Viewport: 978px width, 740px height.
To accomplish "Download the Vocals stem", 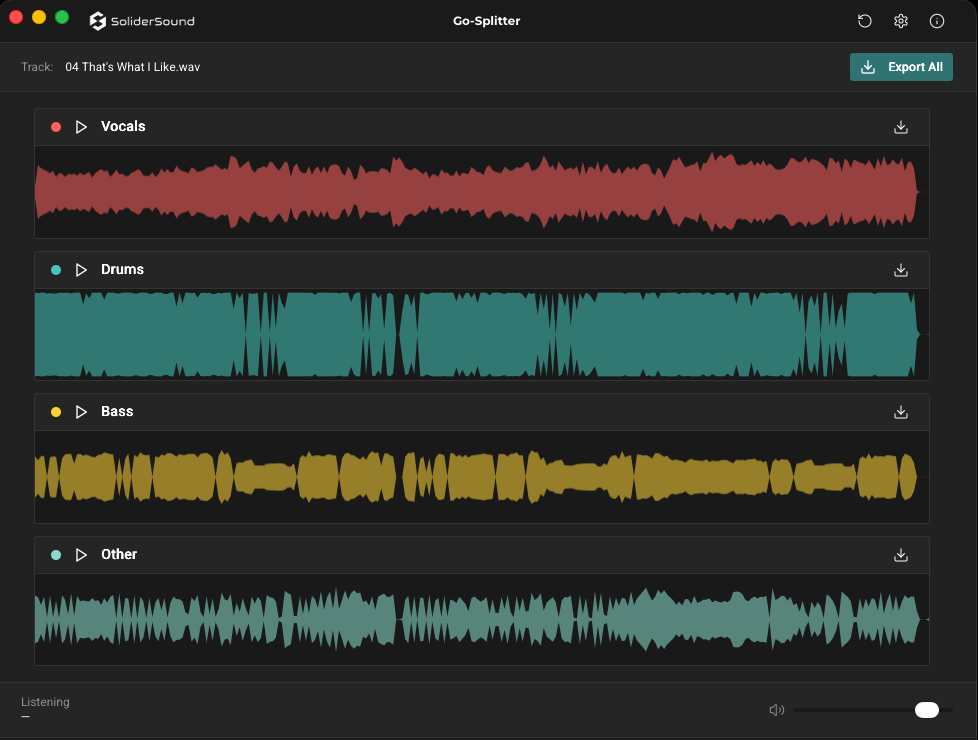I will [x=900, y=127].
